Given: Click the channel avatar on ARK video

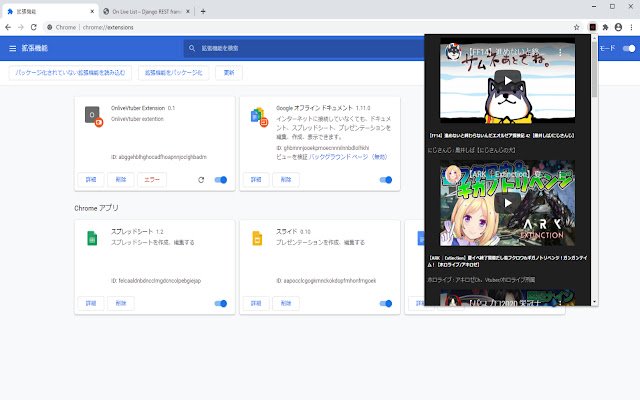Looking at the screenshot, I should [x=453, y=175].
